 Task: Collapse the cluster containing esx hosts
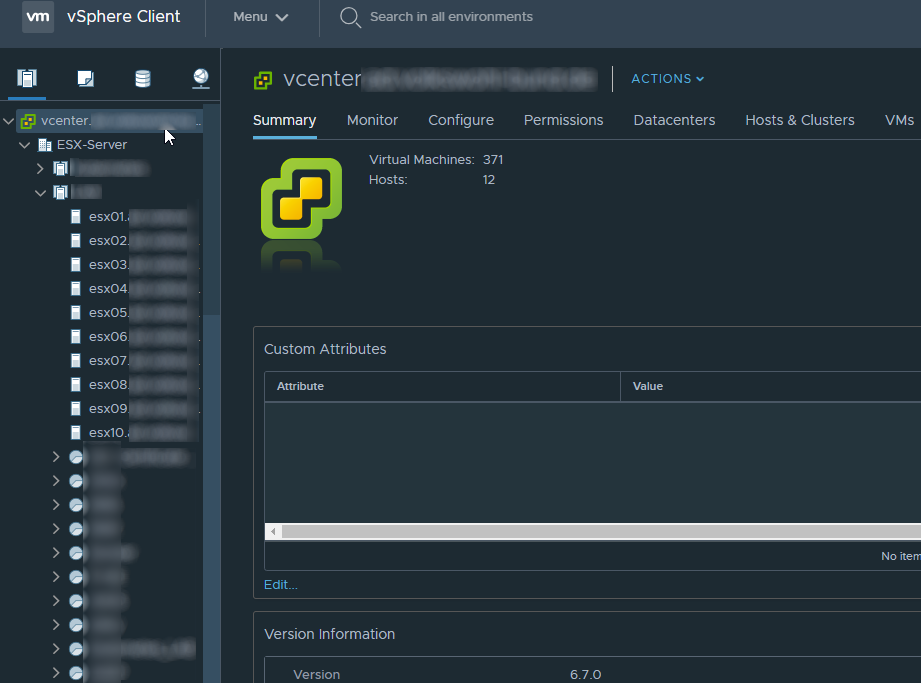pos(40,193)
